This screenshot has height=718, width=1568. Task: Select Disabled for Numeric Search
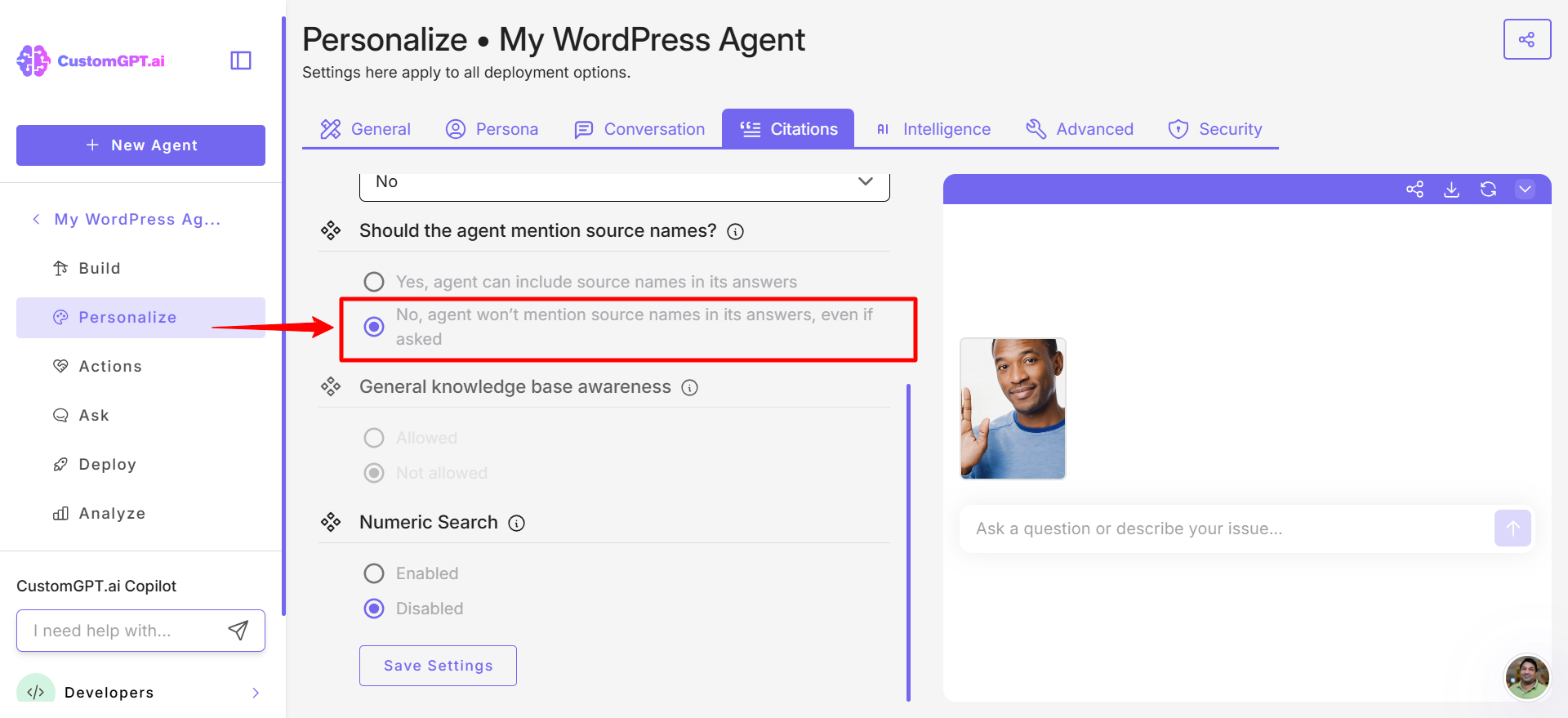[374, 609]
